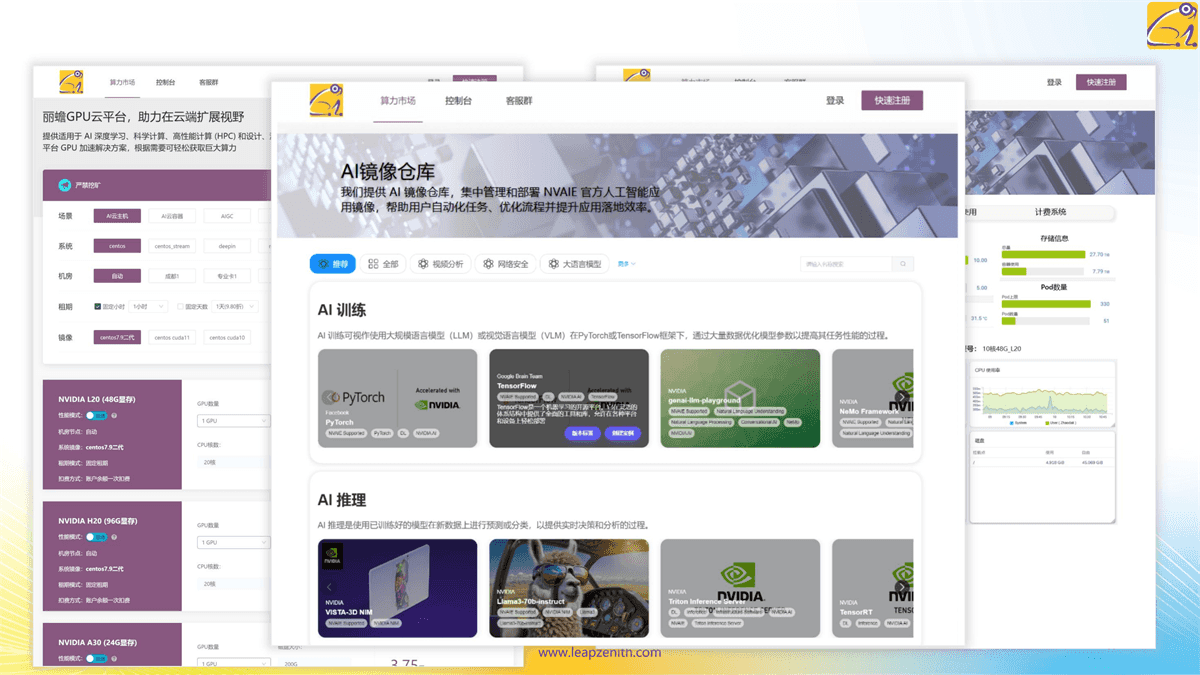Click previous arrow on AI 推理 carousel
The width and height of the screenshot is (1200, 675).
point(329,587)
